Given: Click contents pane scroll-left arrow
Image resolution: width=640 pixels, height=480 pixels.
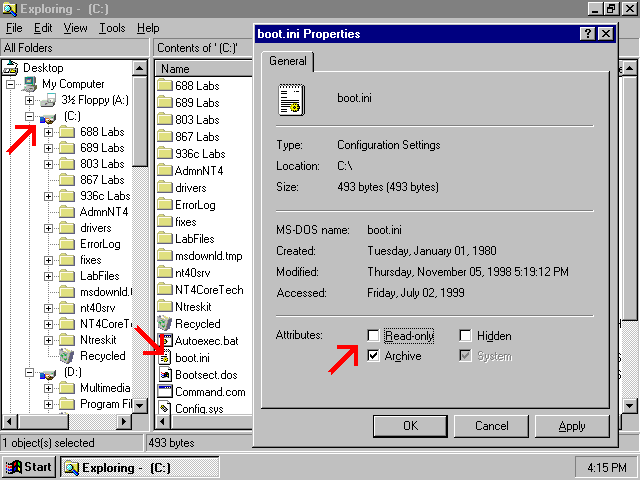Looking at the screenshot, I should (163, 421).
